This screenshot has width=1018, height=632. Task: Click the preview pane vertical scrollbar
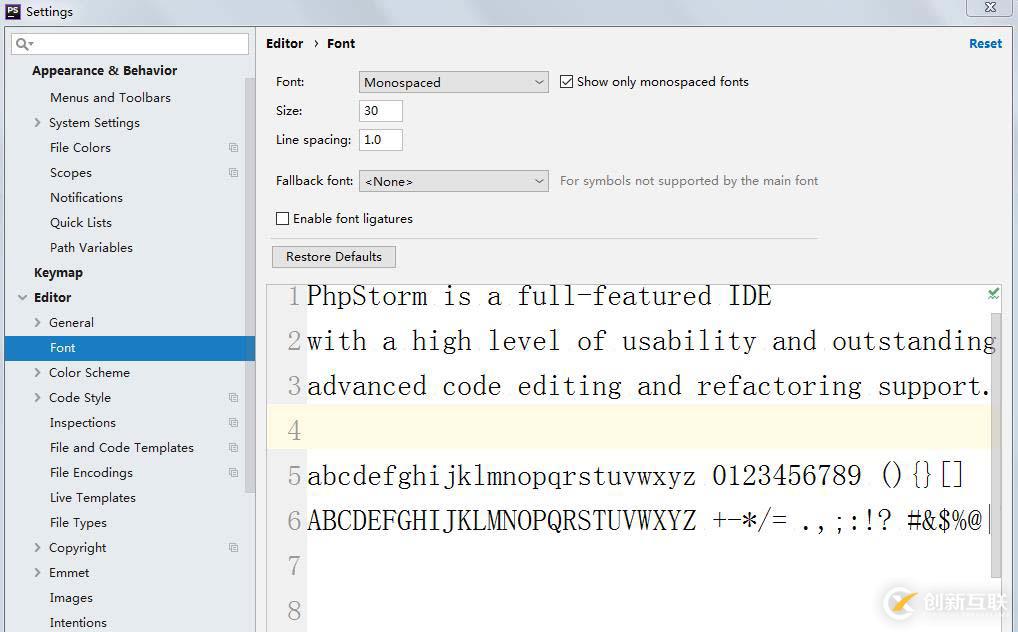tap(996, 445)
